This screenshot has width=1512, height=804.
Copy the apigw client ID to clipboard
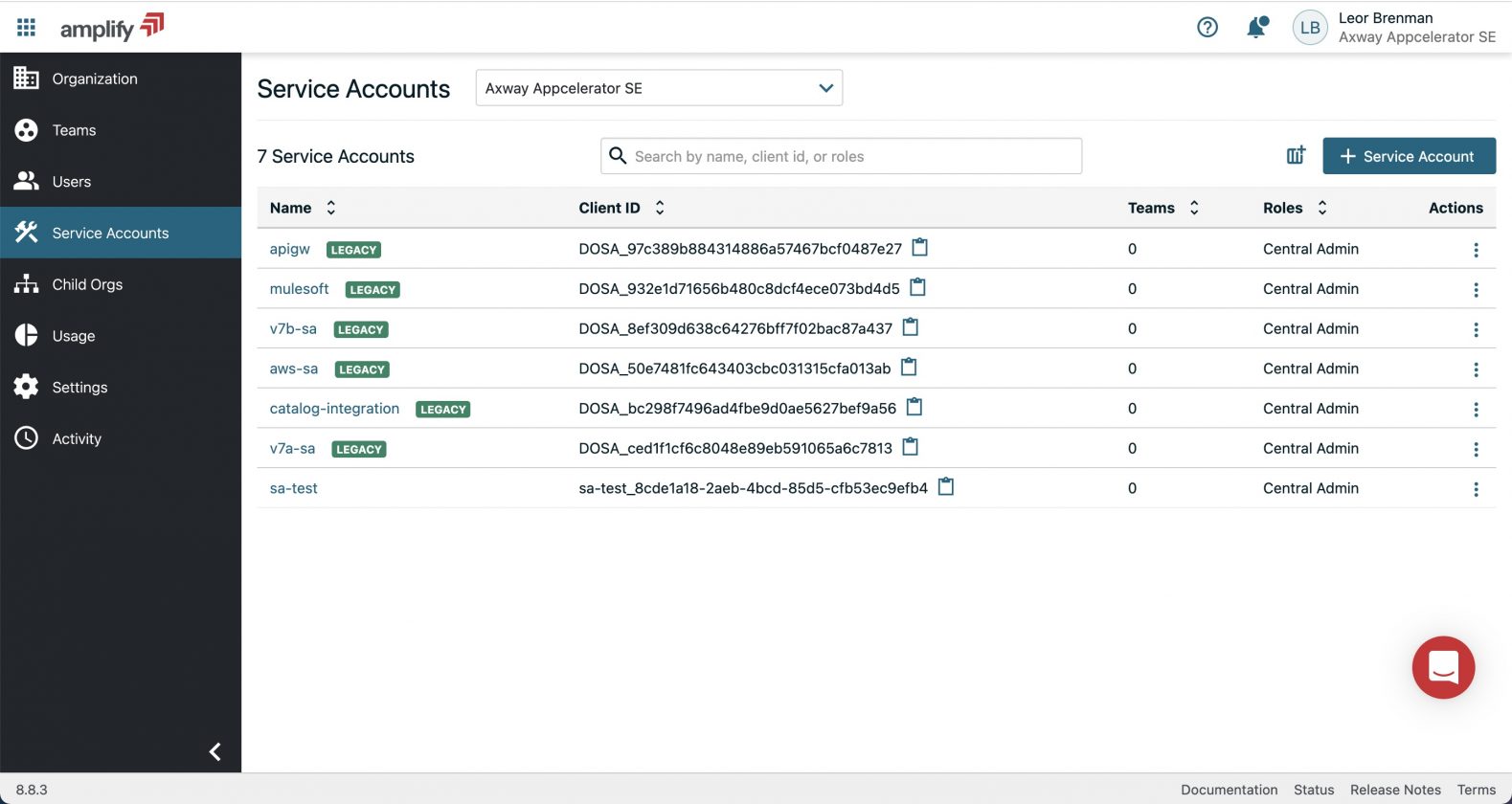919,248
